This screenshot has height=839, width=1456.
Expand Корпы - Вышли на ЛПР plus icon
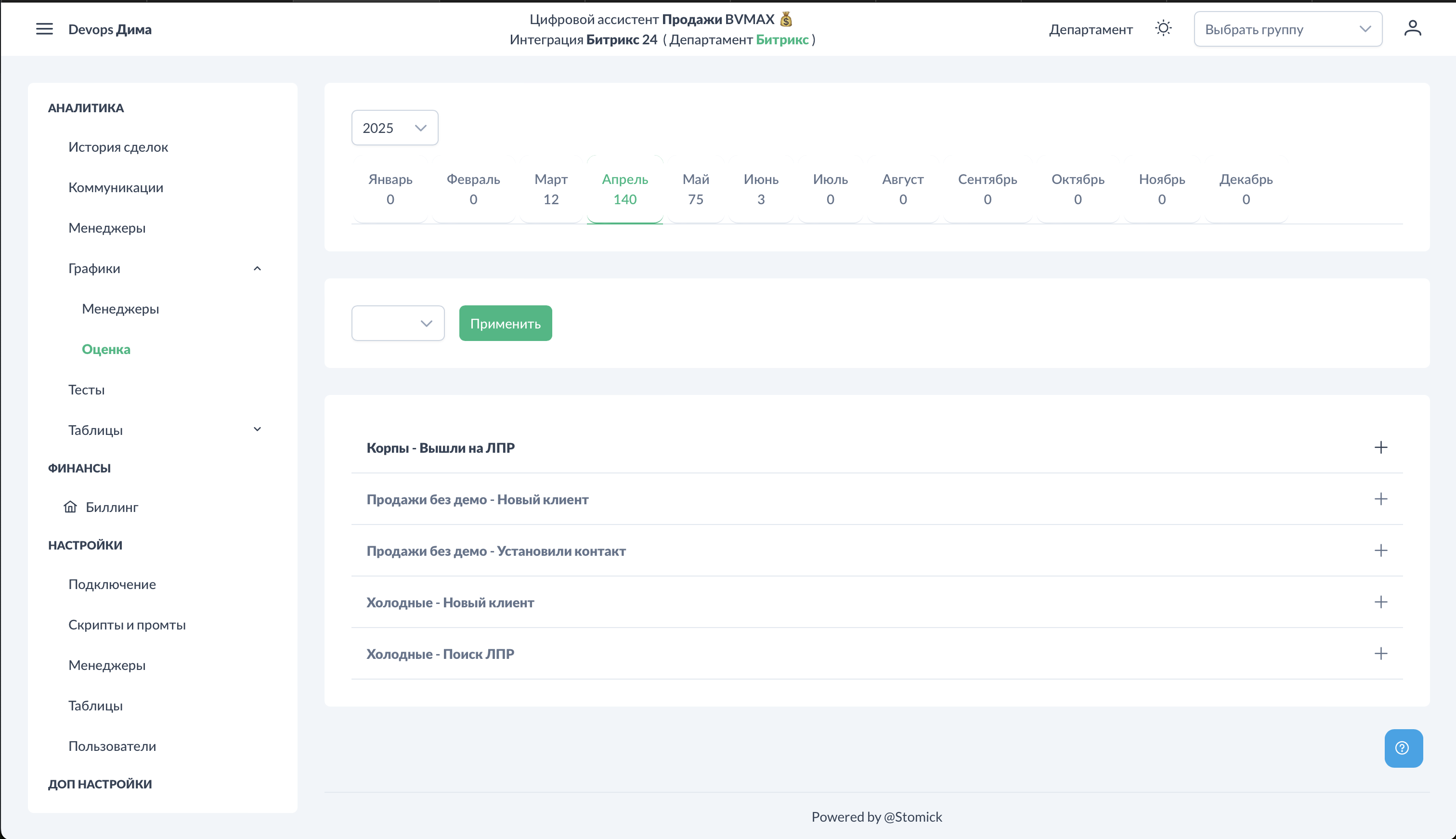tap(1380, 448)
